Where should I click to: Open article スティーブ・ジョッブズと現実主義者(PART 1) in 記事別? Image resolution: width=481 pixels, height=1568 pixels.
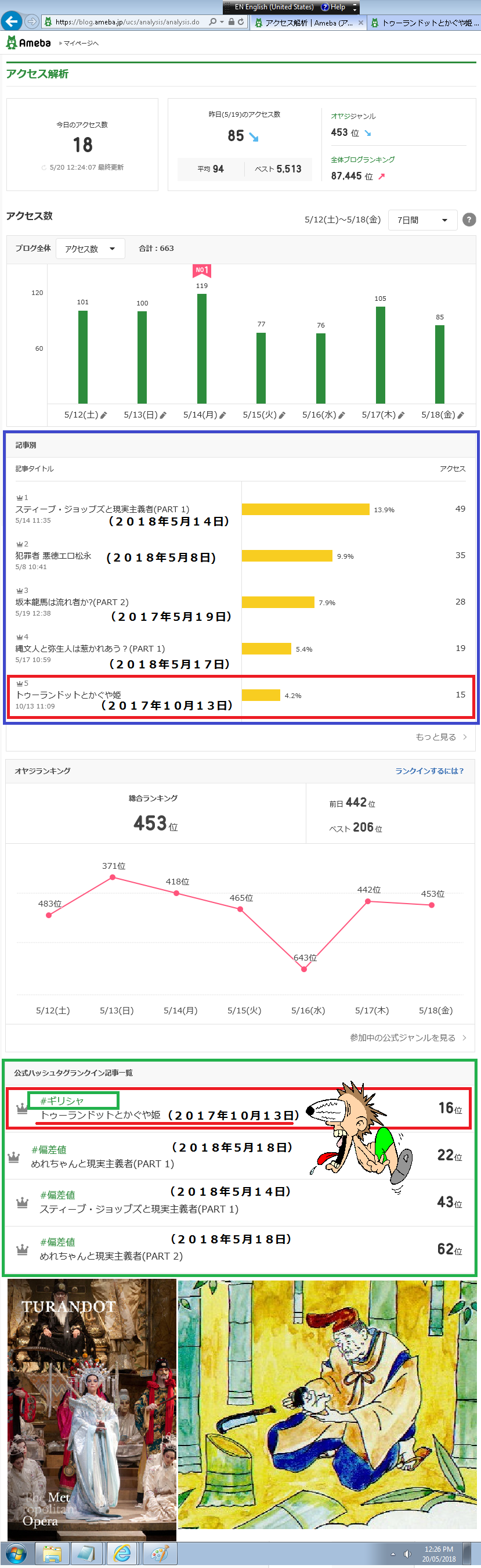click(102, 509)
